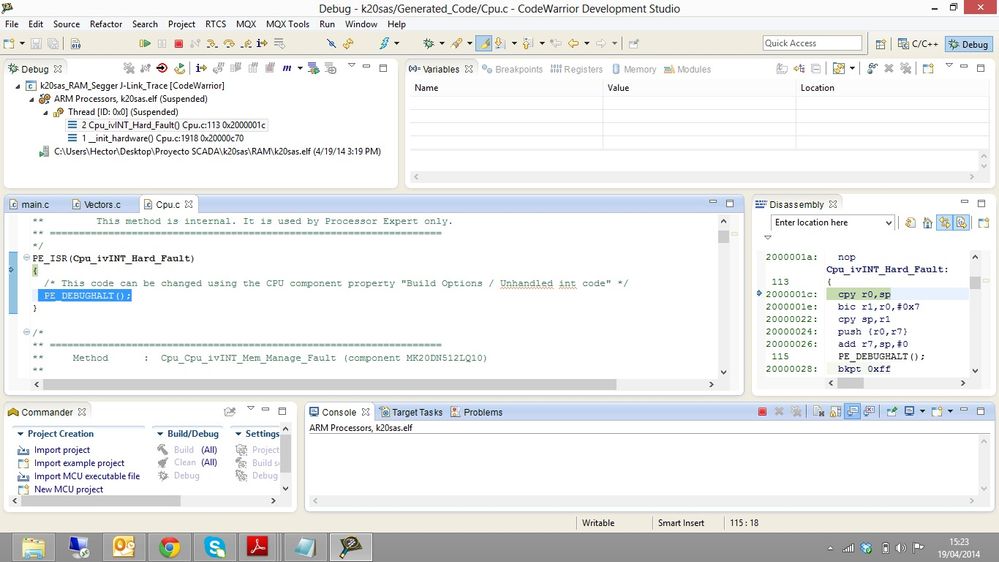Image resolution: width=999 pixels, height=562 pixels.
Task: Click the Use Step Filters toolbar icon
Action: pyautogui.click(x=278, y=43)
